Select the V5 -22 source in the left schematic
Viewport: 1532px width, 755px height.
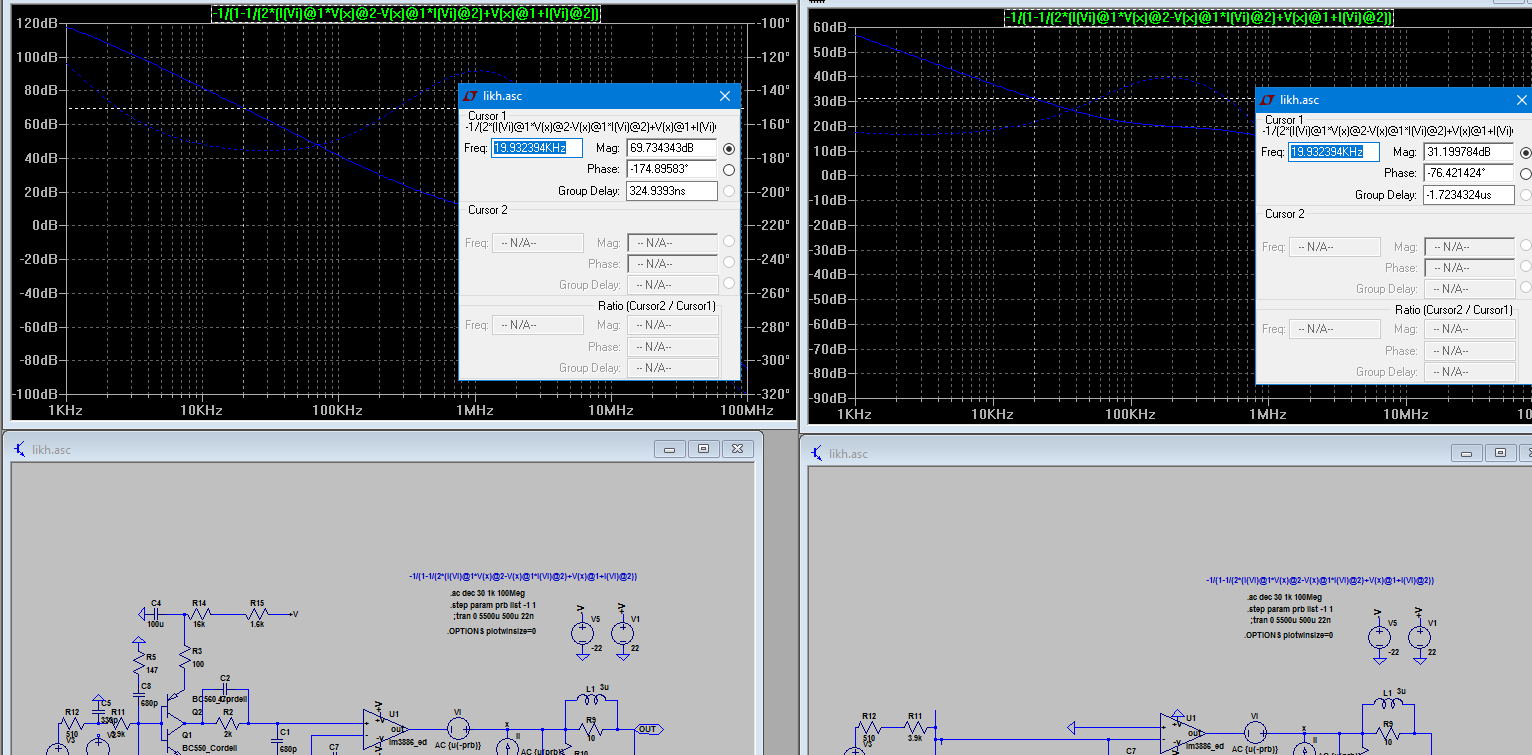tap(581, 631)
